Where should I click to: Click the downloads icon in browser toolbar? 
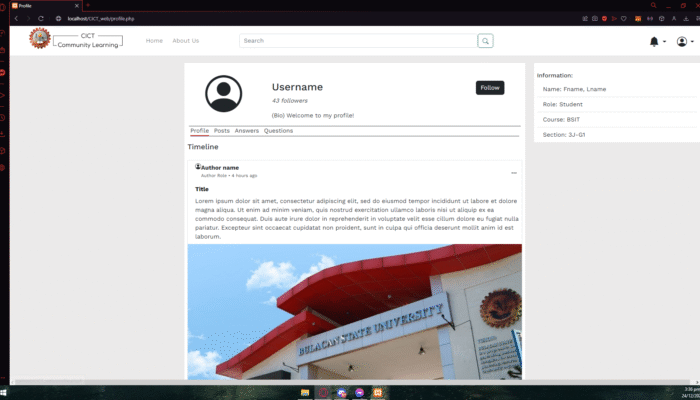[686, 19]
